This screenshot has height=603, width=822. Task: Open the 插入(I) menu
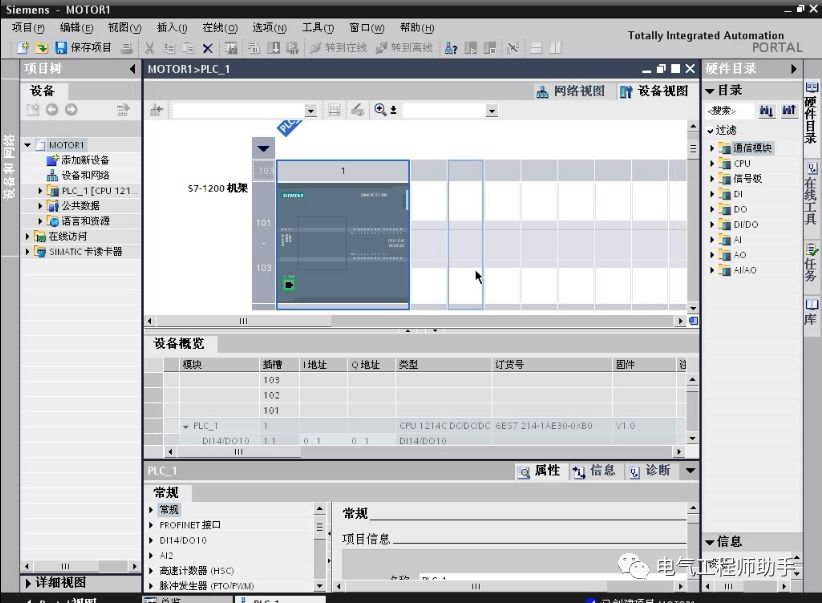coord(172,27)
